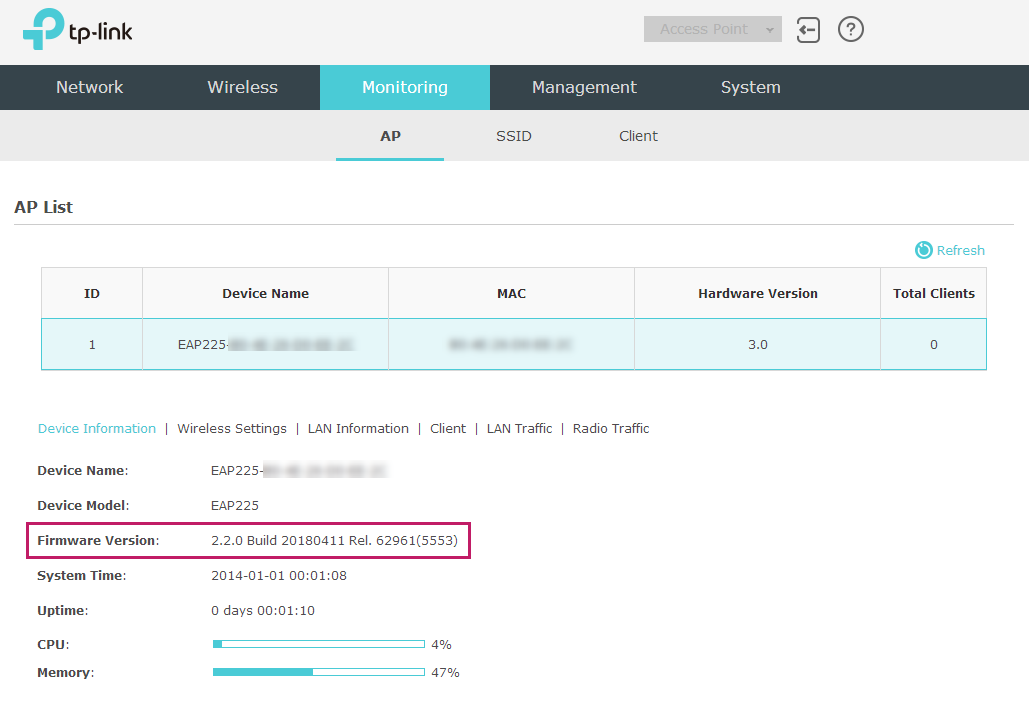Open the Client sub-tab

(638, 136)
